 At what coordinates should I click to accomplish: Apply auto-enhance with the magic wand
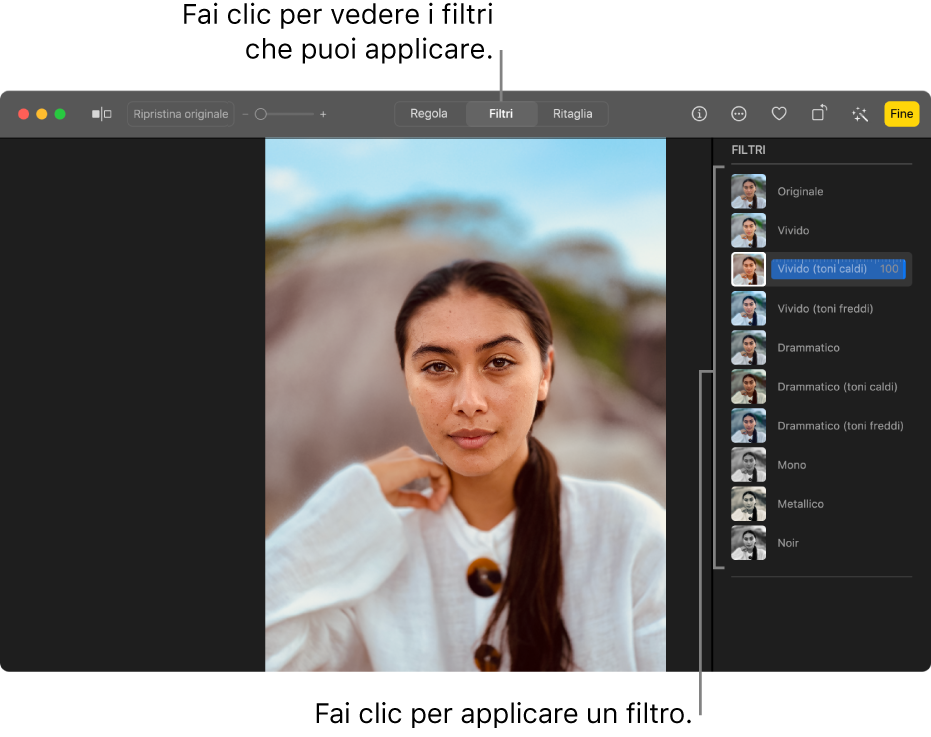pyautogui.click(x=859, y=114)
